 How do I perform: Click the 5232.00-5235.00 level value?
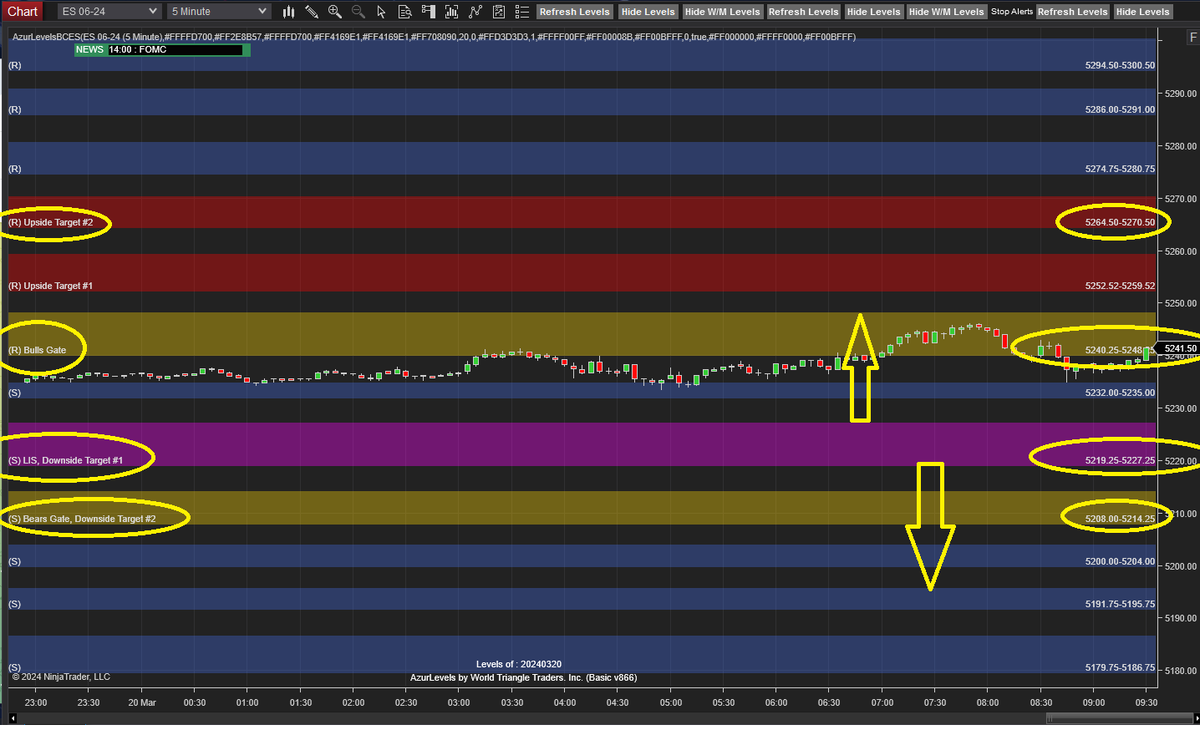(x=1120, y=394)
